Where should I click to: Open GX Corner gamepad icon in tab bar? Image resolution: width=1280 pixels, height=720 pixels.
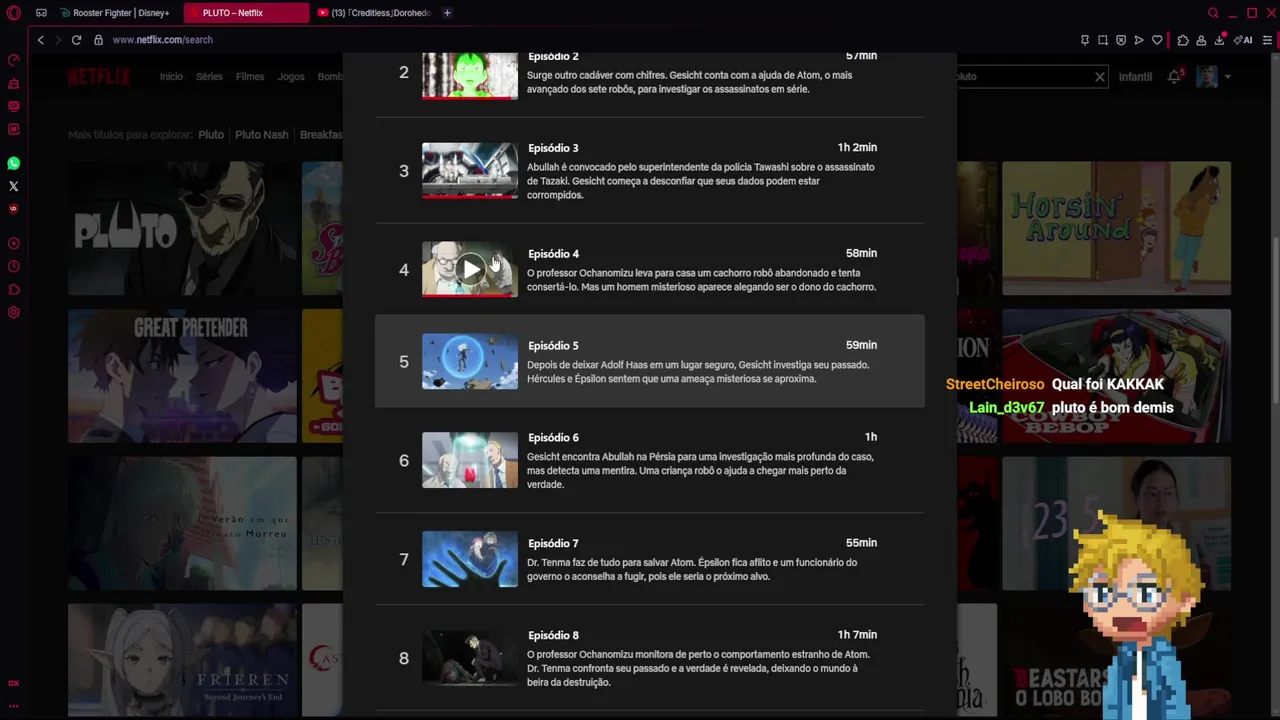point(41,13)
